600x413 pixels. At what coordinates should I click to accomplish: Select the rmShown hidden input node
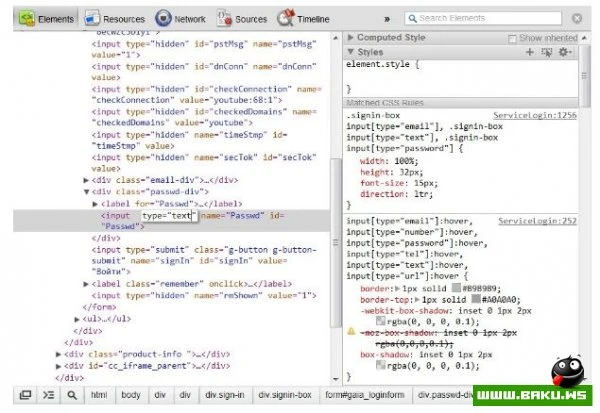204,295
